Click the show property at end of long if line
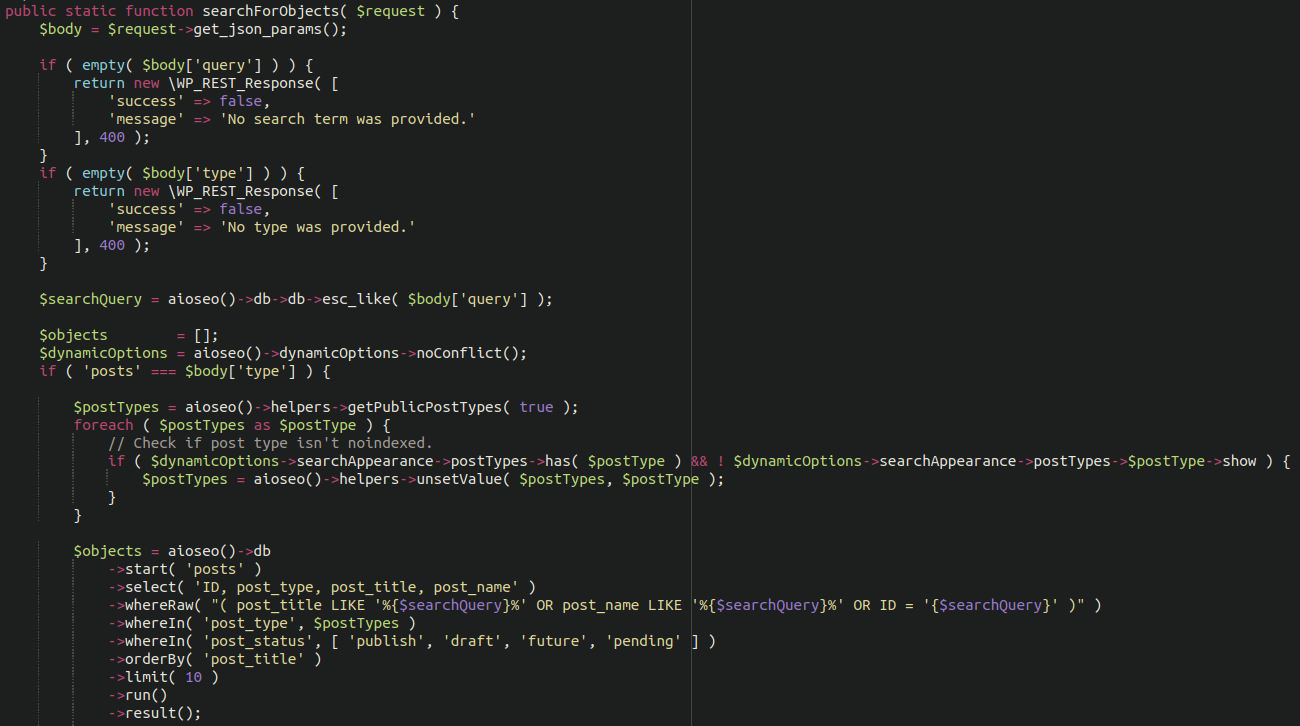Image resolution: width=1300 pixels, height=726 pixels. click(x=1239, y=461)
